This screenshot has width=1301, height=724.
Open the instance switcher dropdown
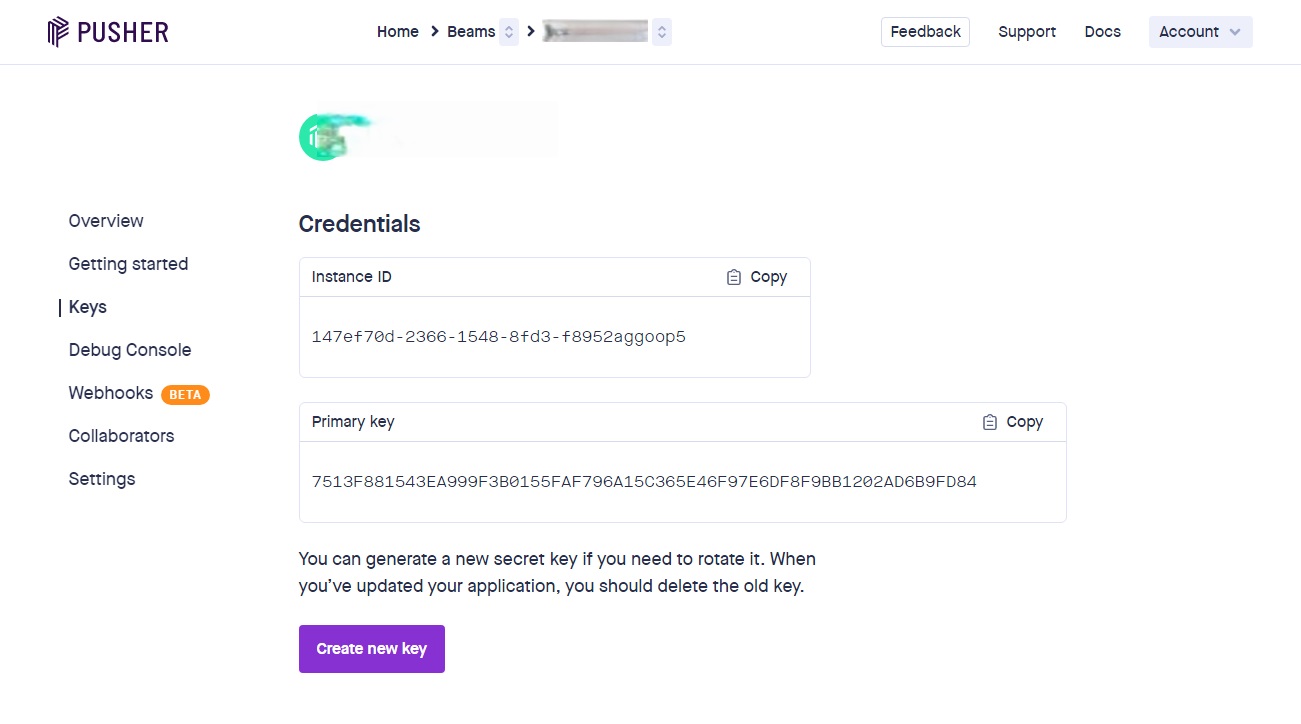661,32
